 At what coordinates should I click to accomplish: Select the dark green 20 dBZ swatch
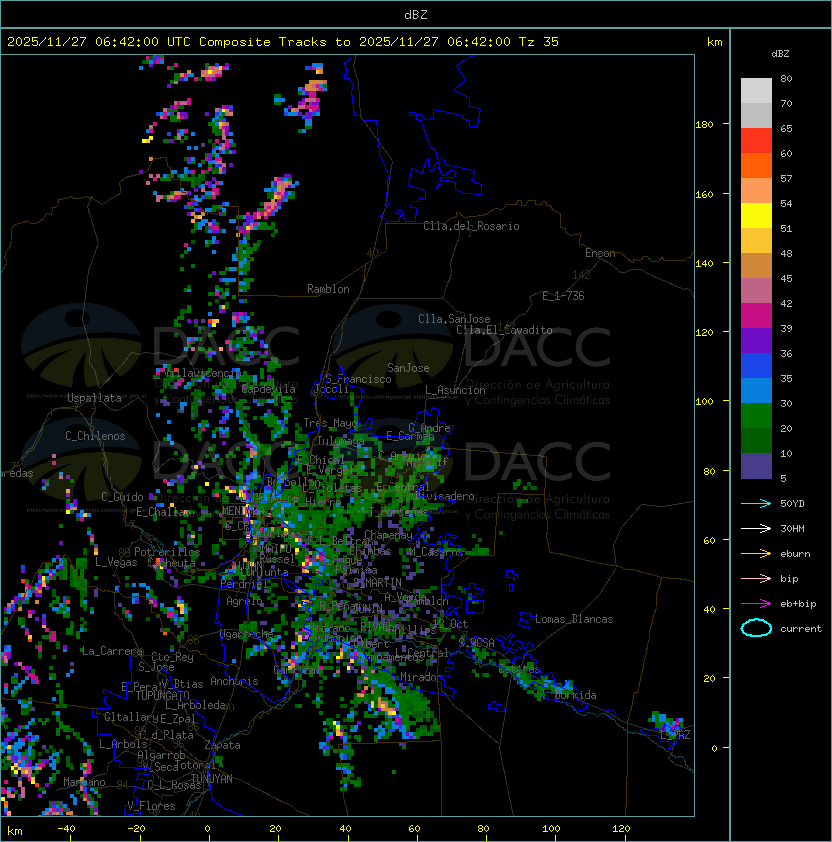point(756,440)
